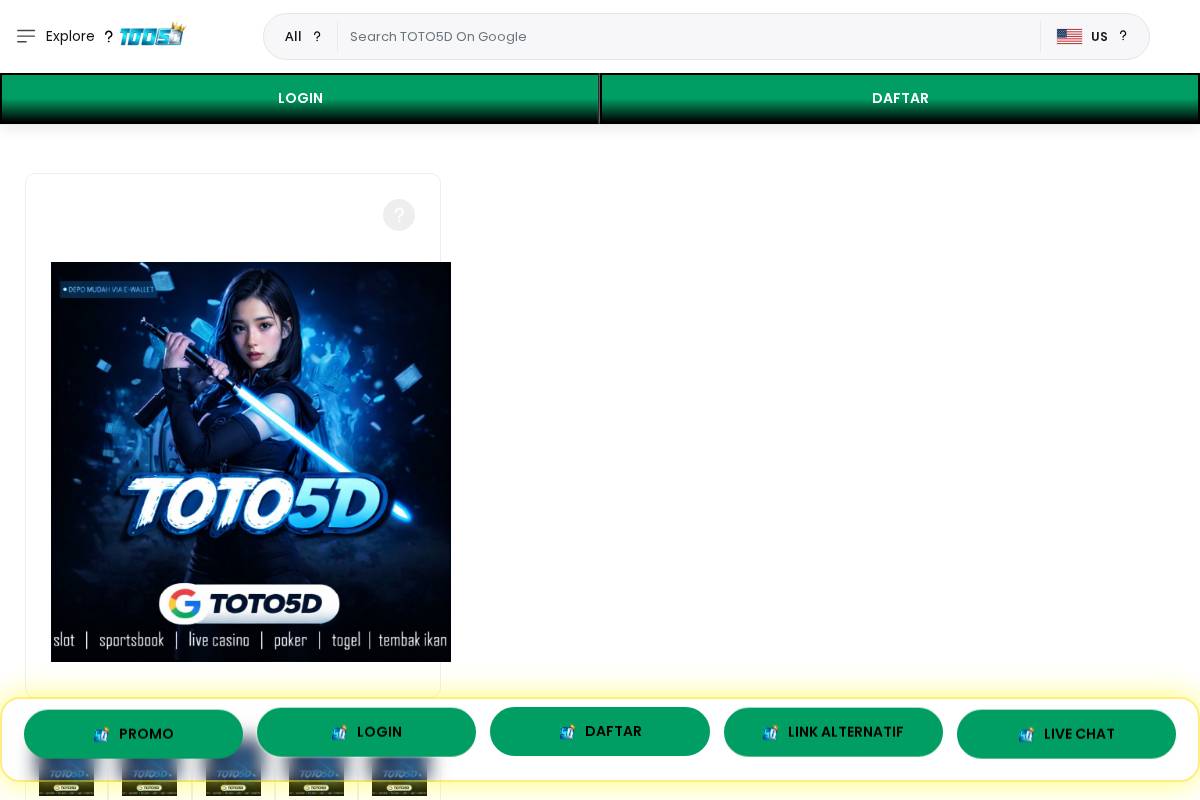Viewport: 1200px width, 800px height.
Task: Click the green LOGIN bar at top
Action: click(x=300, y=98)
